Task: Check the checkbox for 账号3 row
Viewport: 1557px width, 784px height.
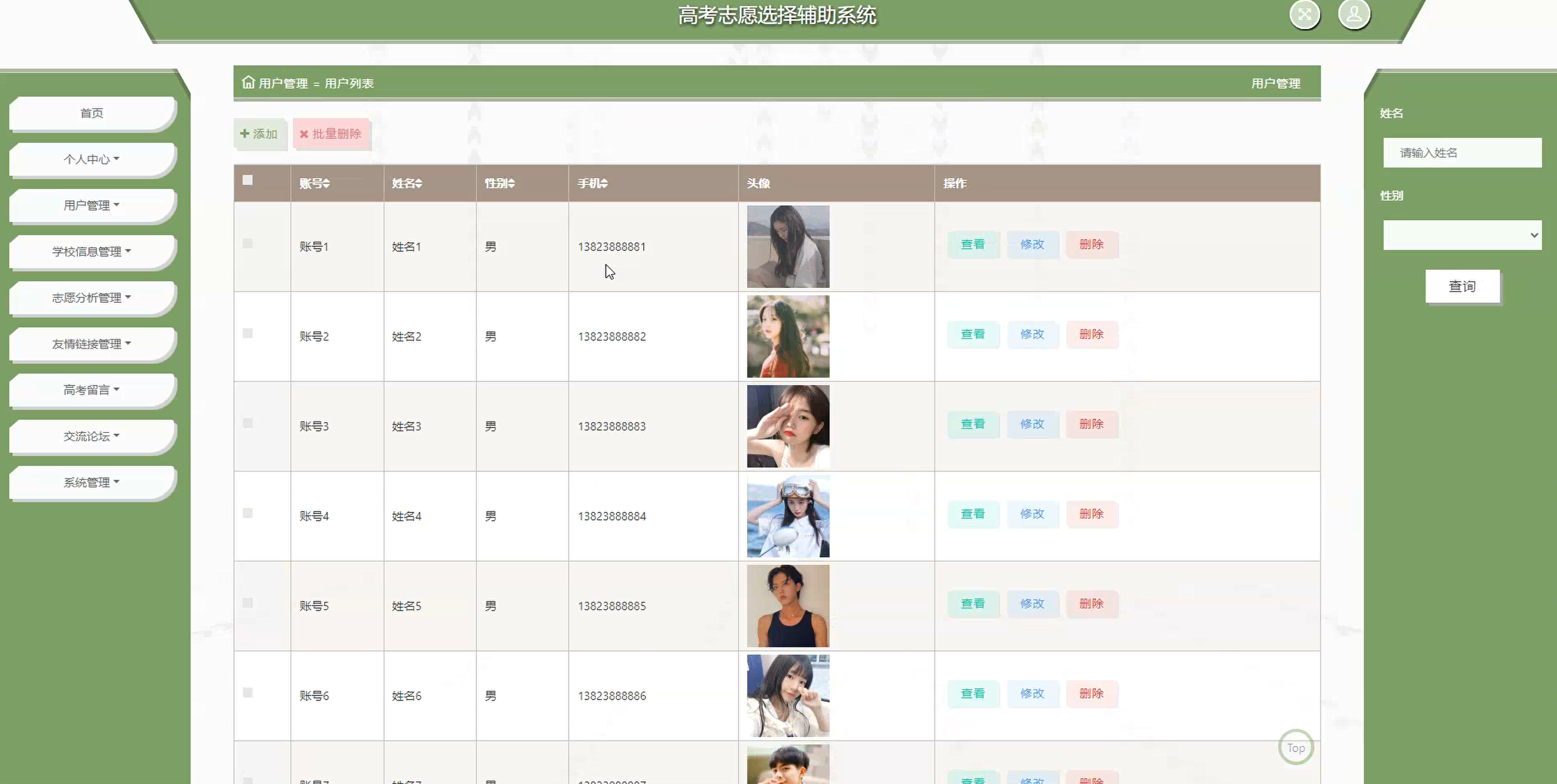Action: click(x=247, y=423)
